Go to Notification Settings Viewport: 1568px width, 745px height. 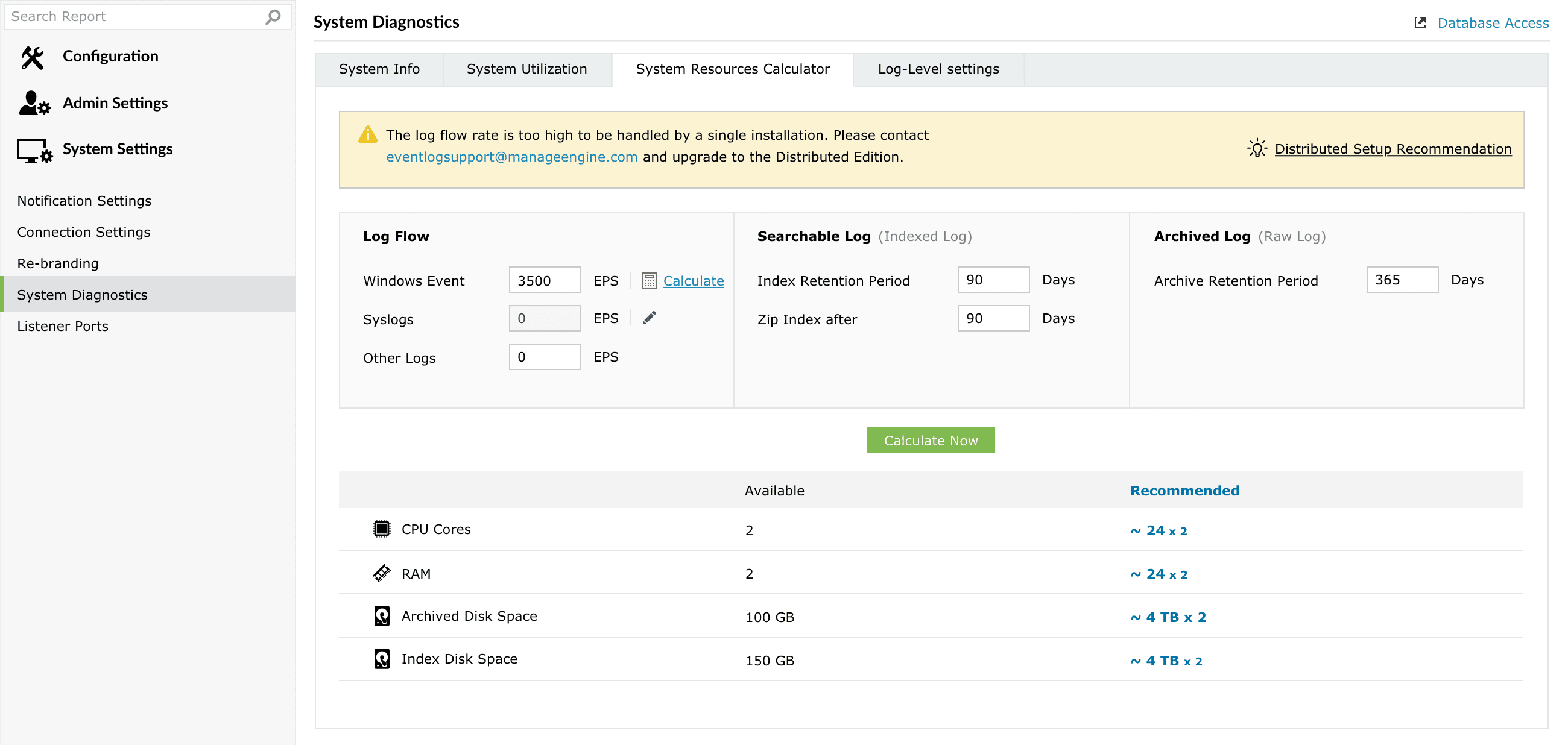84,201
